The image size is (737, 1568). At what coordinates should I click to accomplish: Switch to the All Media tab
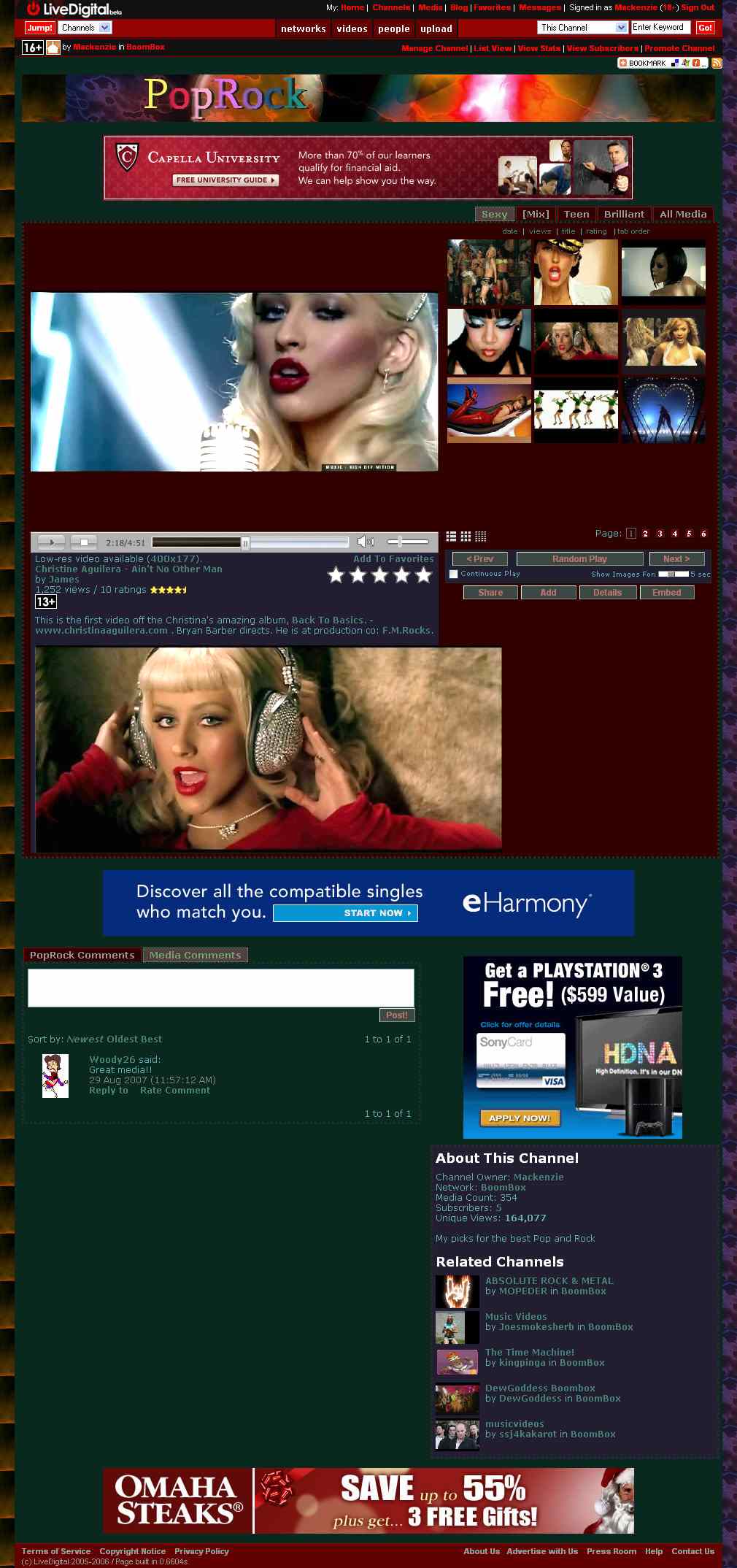(683, 215)
